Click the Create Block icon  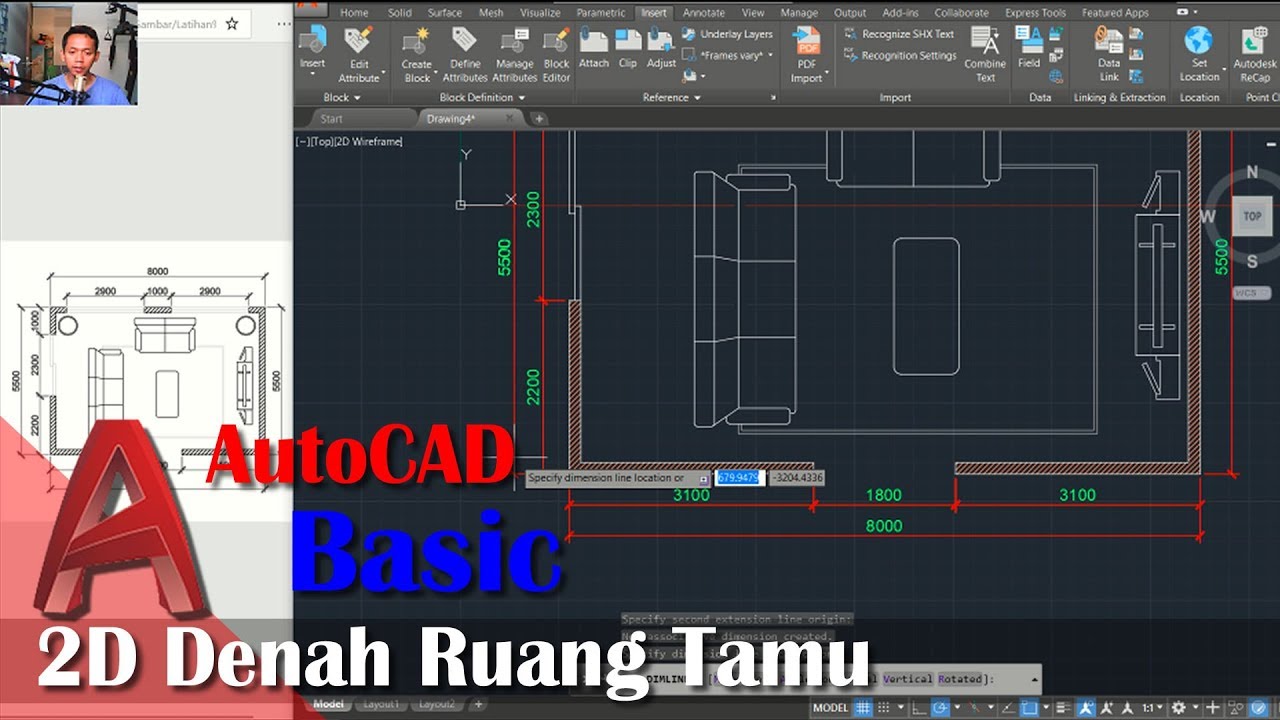click(x=417, y=41)
